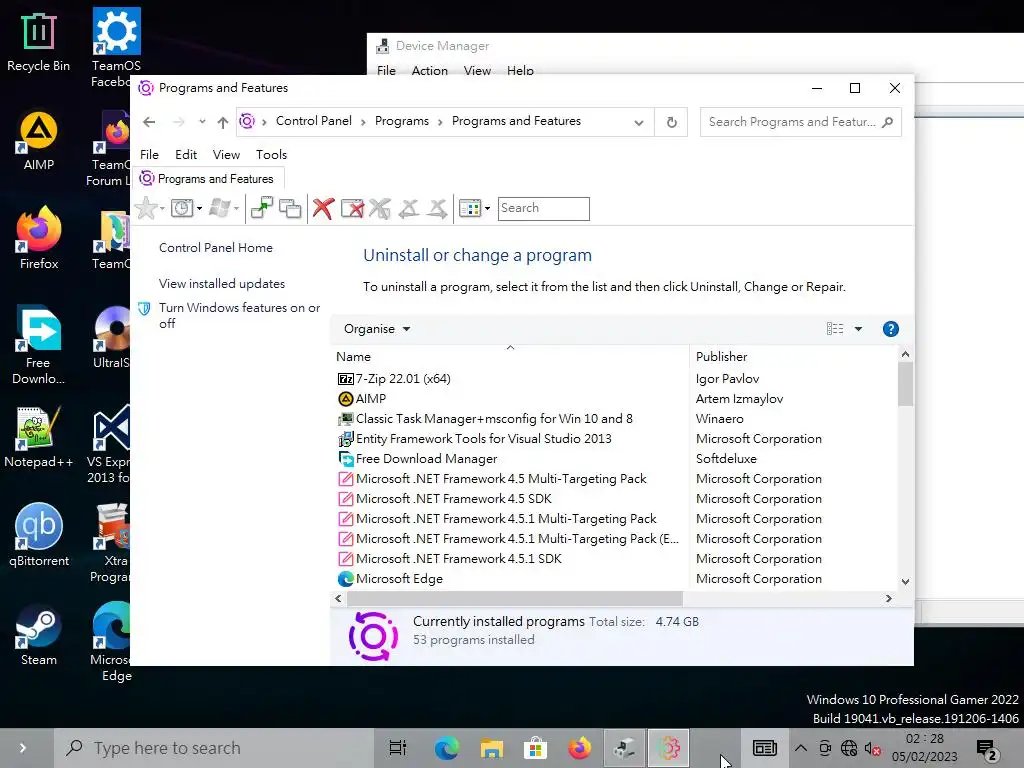Open the Action menu in Device Manager
The image size is (1024, 768).
429,71
